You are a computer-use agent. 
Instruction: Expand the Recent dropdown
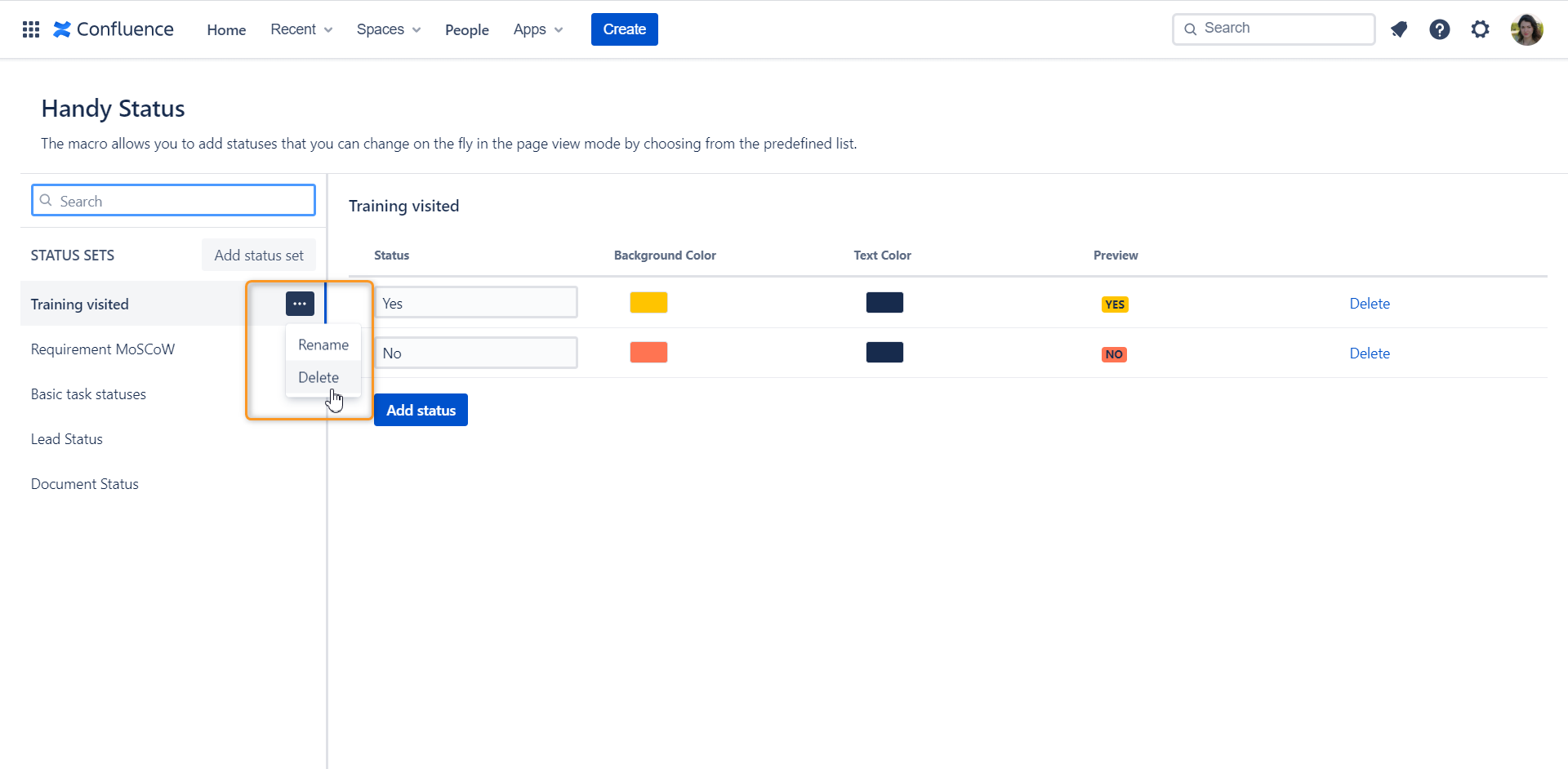(301, 29)
